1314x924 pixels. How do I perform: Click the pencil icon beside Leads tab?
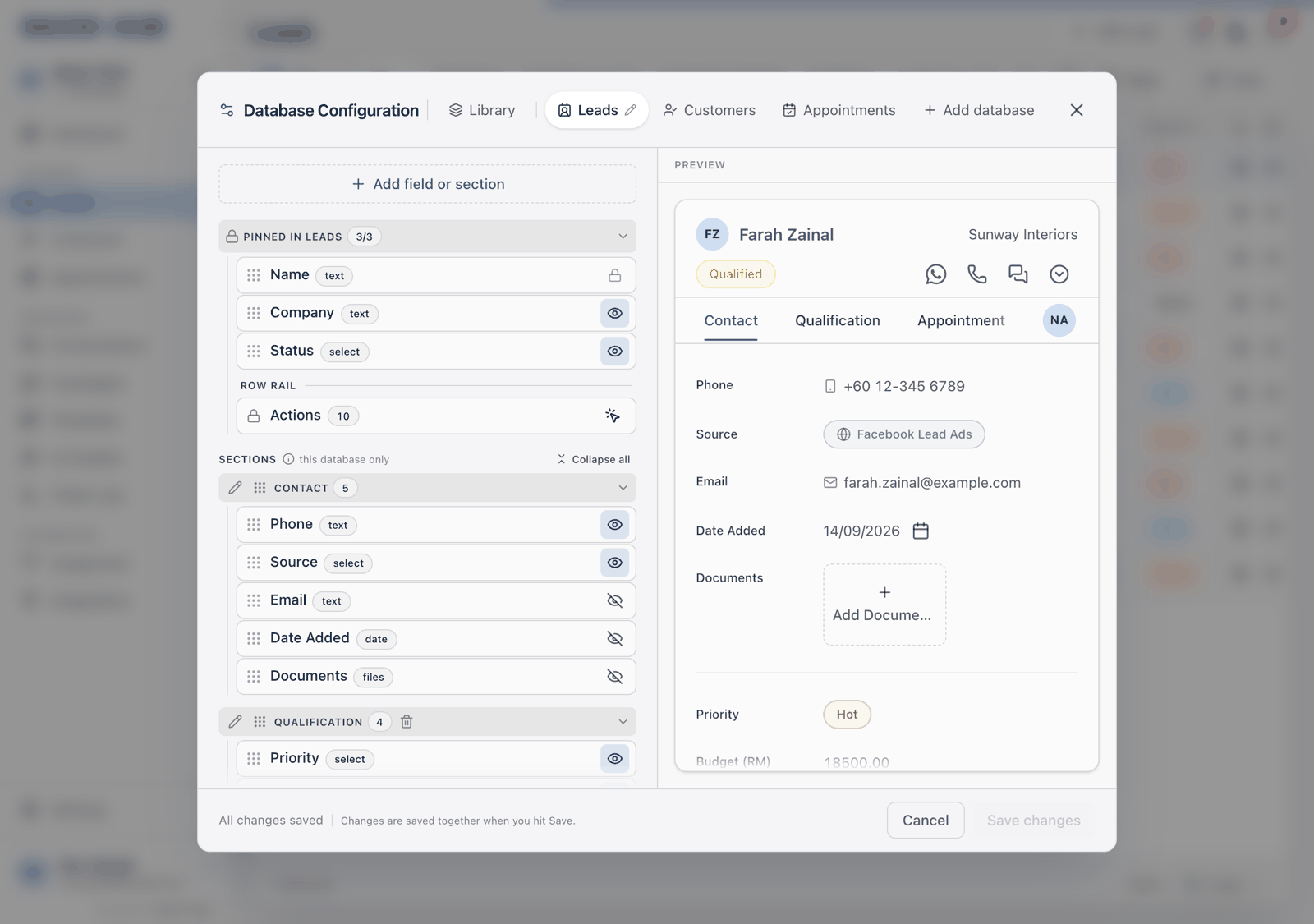(630, 110)
